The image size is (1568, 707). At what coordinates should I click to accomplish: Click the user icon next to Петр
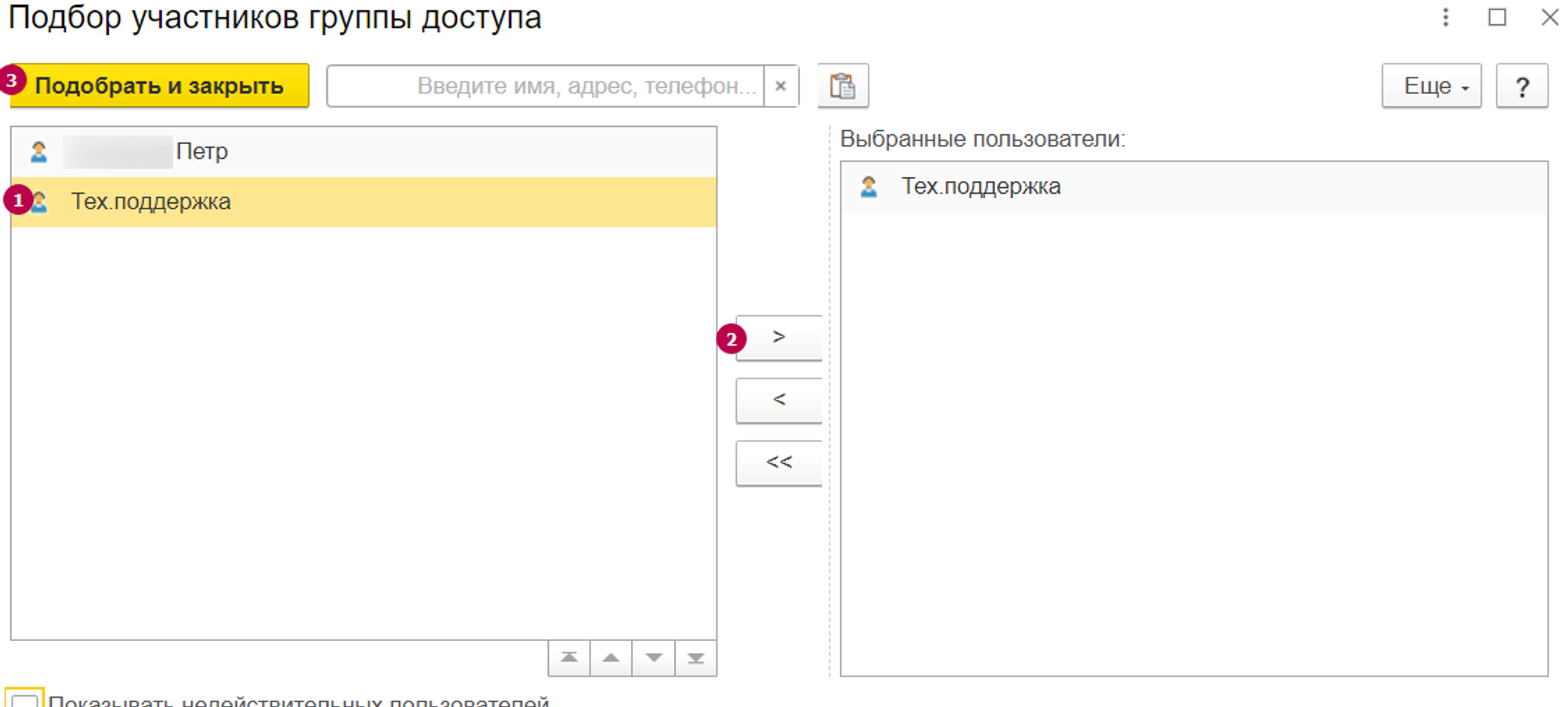38,151
